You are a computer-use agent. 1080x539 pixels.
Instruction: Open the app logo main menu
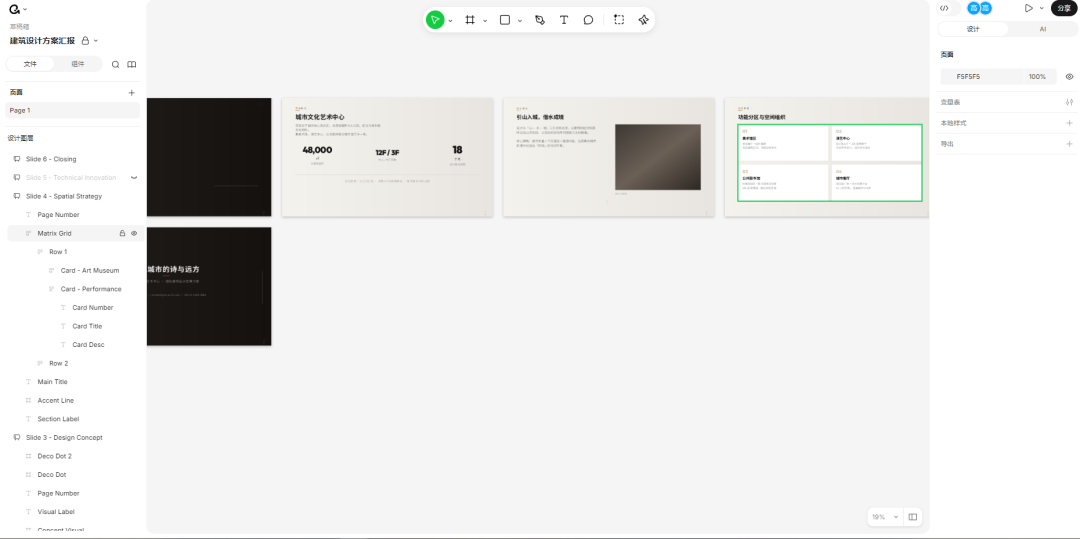(14, 9)
